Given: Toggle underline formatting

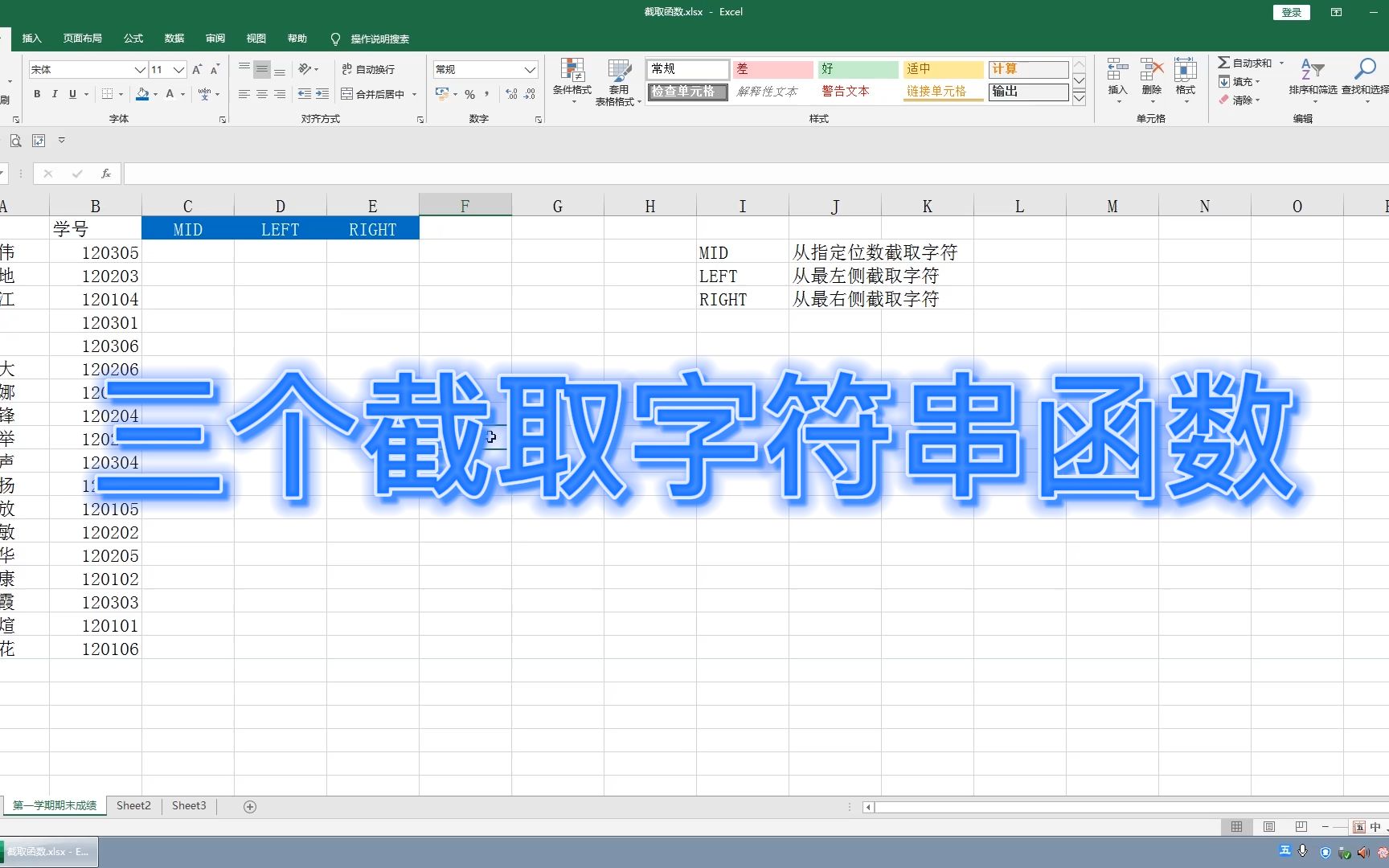Looking at the screenshot, I should point(72,94).
